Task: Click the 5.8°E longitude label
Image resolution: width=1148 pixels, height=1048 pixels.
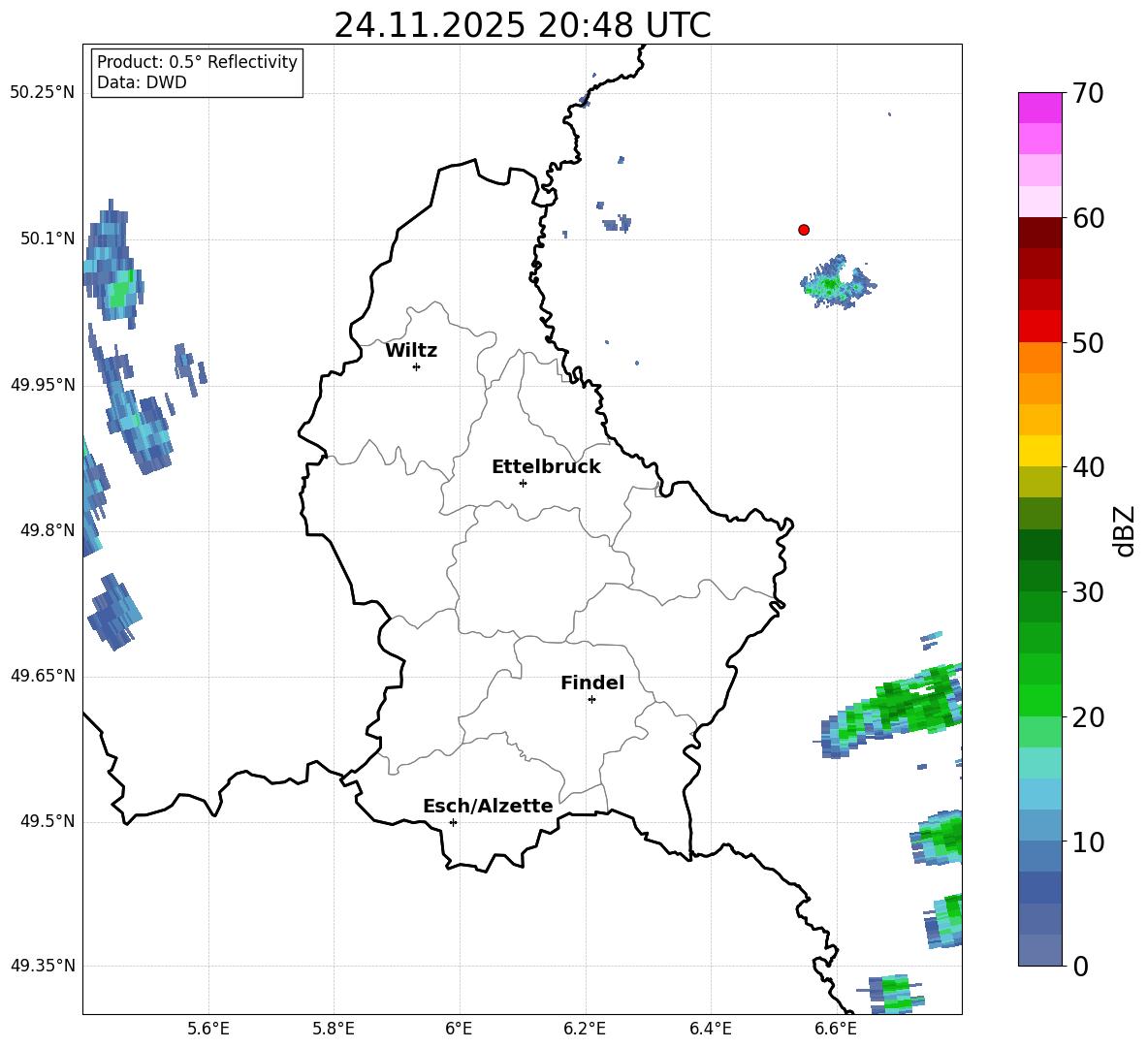Action: click(x=334, y=1029)
